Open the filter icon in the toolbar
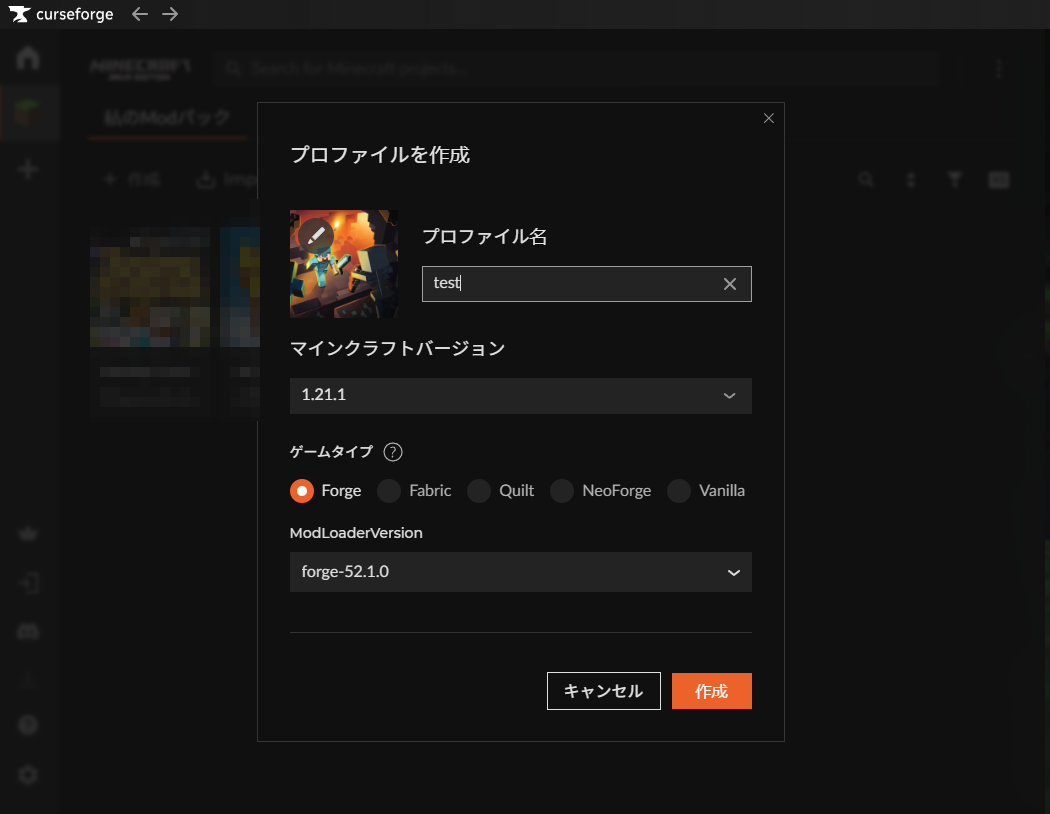Screen dimensions: 1050x814 pos(954,179)
